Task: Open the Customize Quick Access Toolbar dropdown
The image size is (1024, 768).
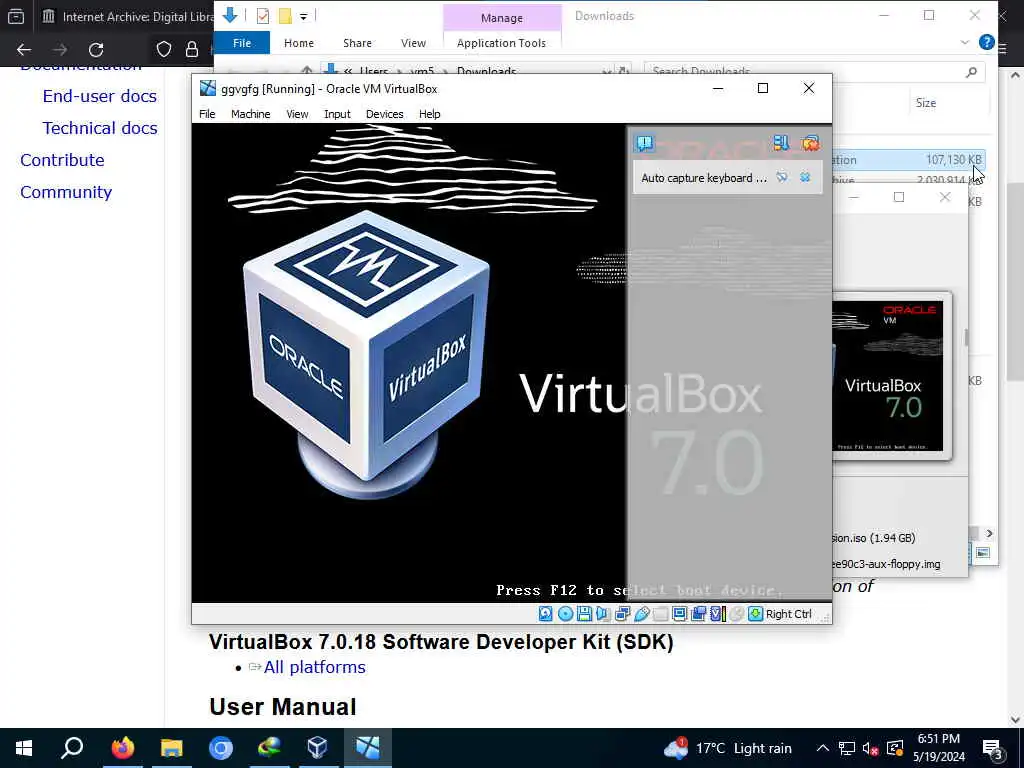Action: (304, 16)
